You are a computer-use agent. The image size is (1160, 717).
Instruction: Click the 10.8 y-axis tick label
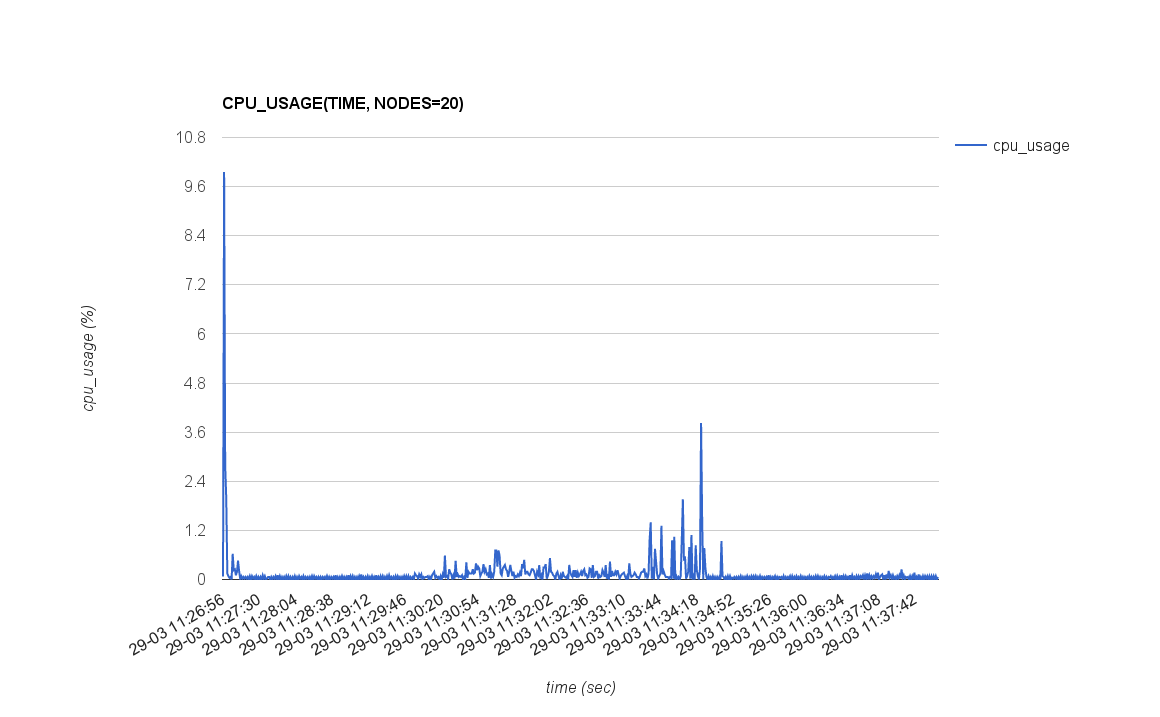click(x=191, y=137)
